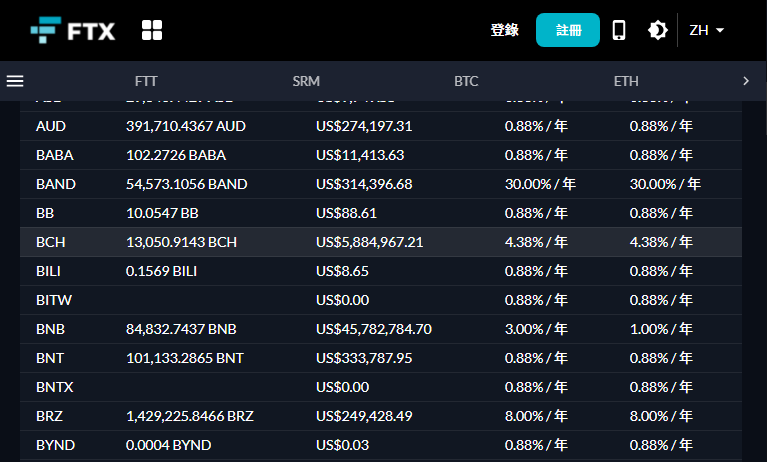This screenshot has height=462, width=767.
Task: Click the BNT coin name
Action: pyautogui.click(x=50, y=358)
